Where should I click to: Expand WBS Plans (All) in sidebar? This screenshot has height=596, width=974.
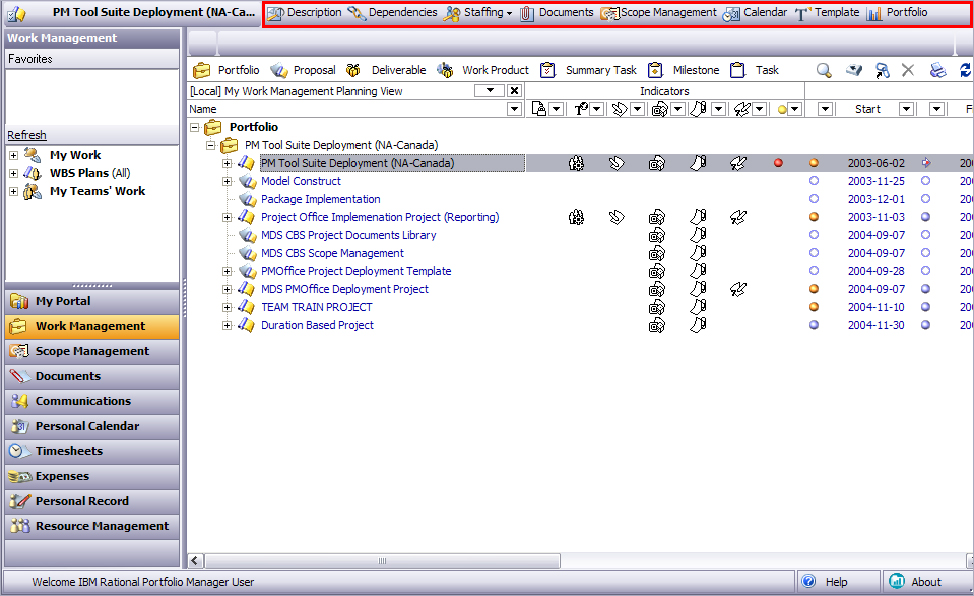[x=13, y=173]
